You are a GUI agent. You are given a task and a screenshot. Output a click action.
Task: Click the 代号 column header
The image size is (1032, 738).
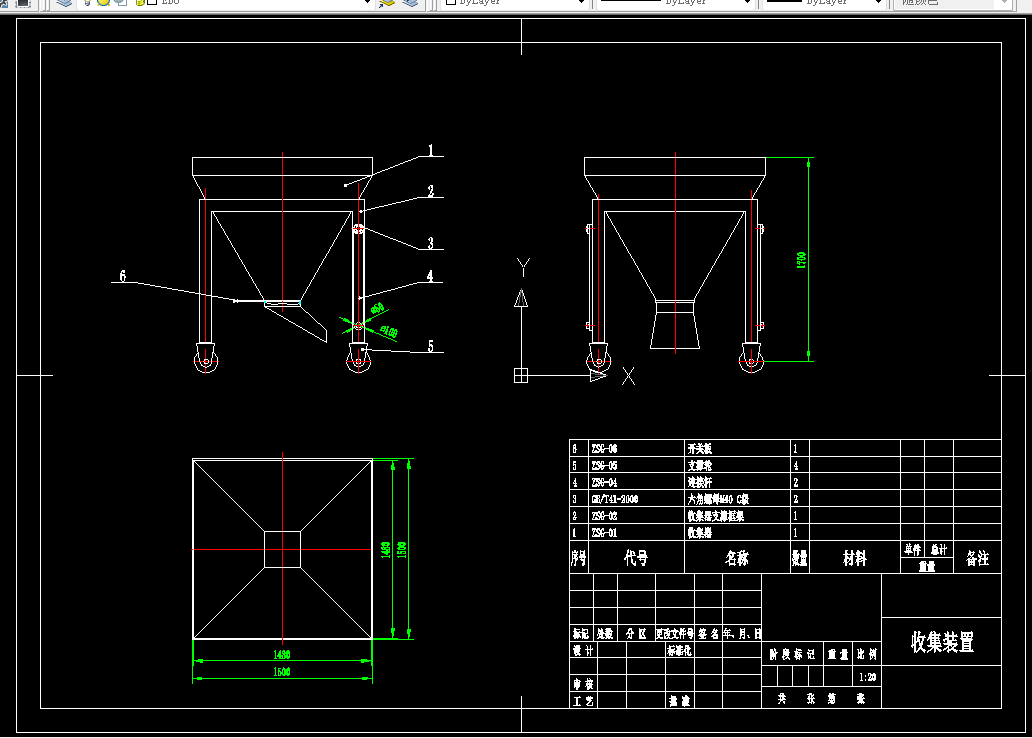pyautogui.click(x=636, y=558)
